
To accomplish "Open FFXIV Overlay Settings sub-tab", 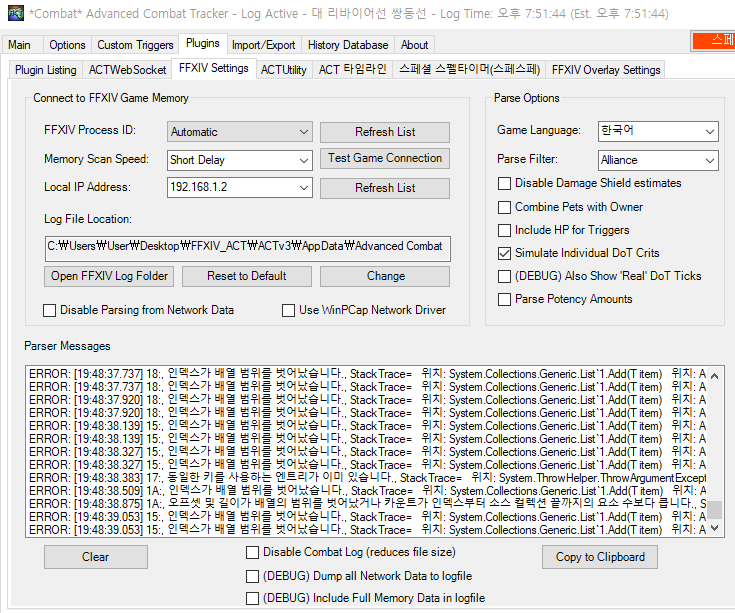I will 606,70.
